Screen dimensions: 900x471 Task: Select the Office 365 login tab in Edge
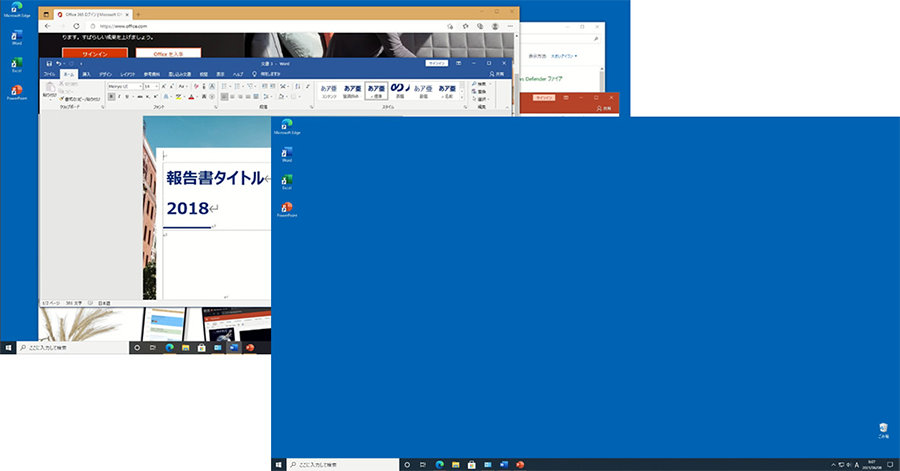point(93,14)
